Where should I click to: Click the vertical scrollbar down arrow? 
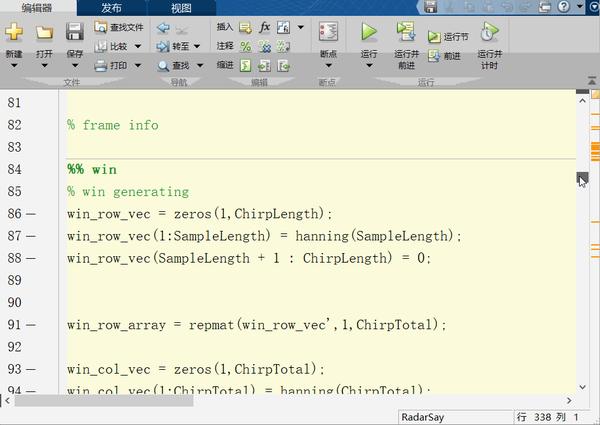582,387
